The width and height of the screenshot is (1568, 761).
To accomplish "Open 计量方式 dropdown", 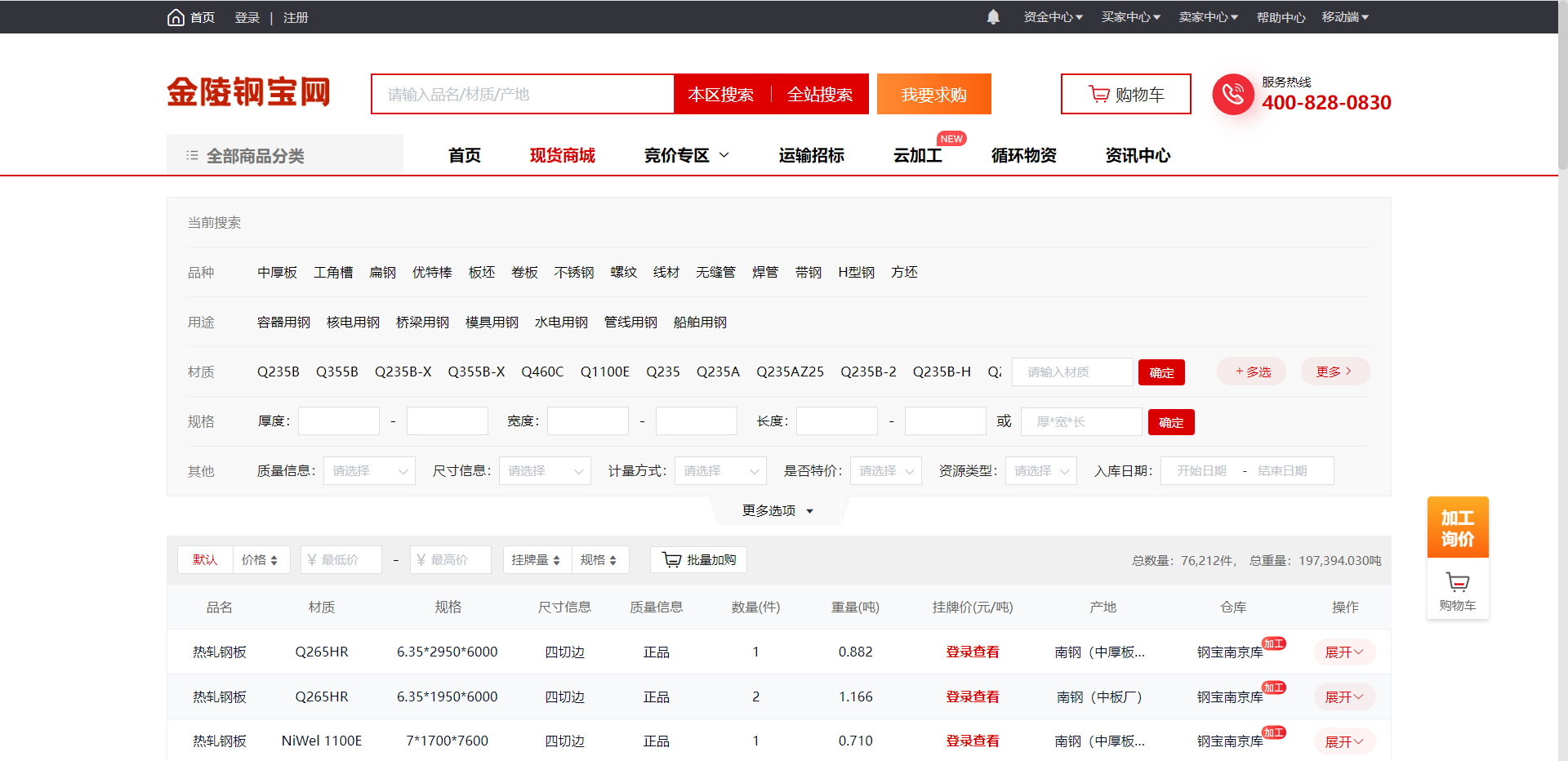I will pos(720,471).
